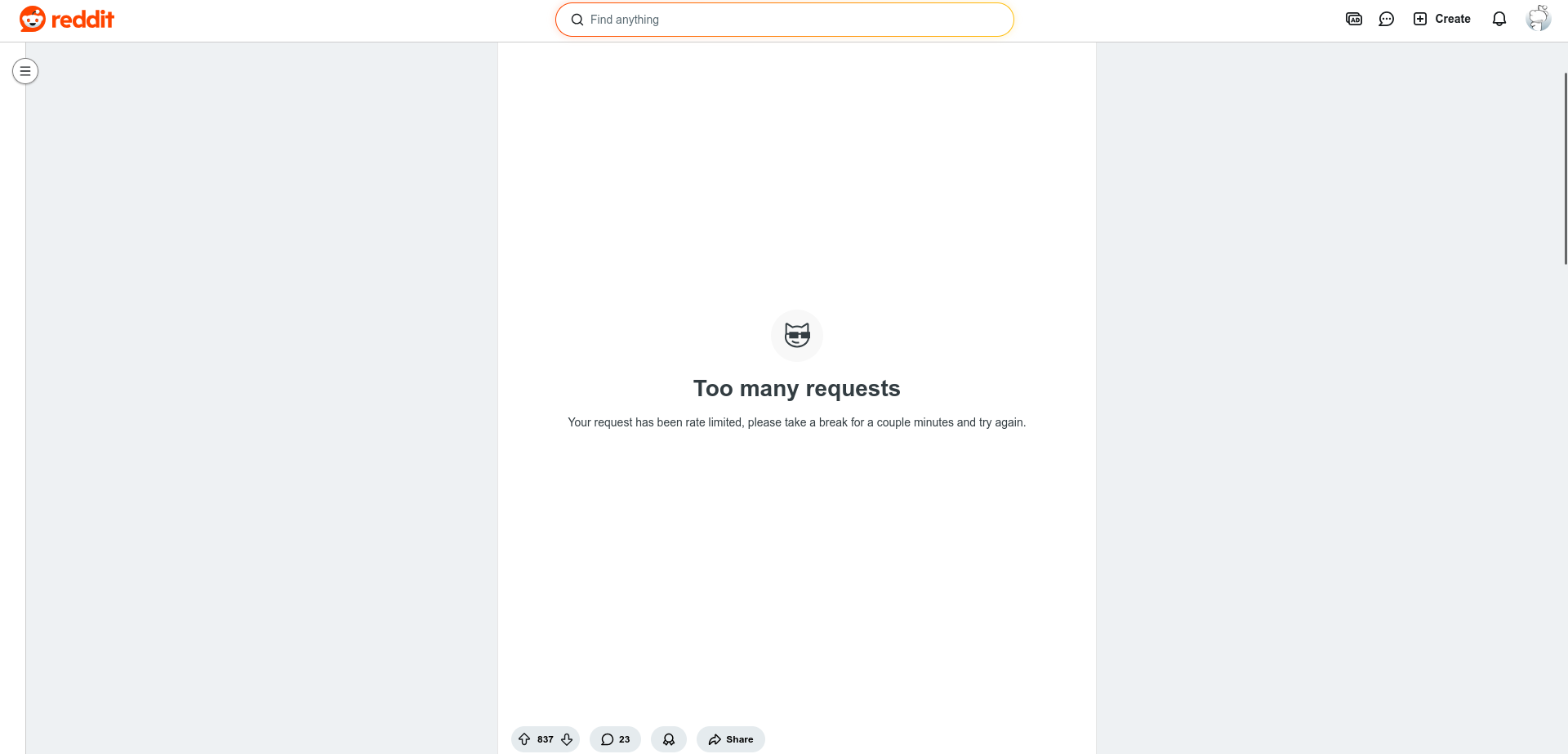1568x754 pixels.
Task: Open the chat messages icon
Action: (1386, 19)
